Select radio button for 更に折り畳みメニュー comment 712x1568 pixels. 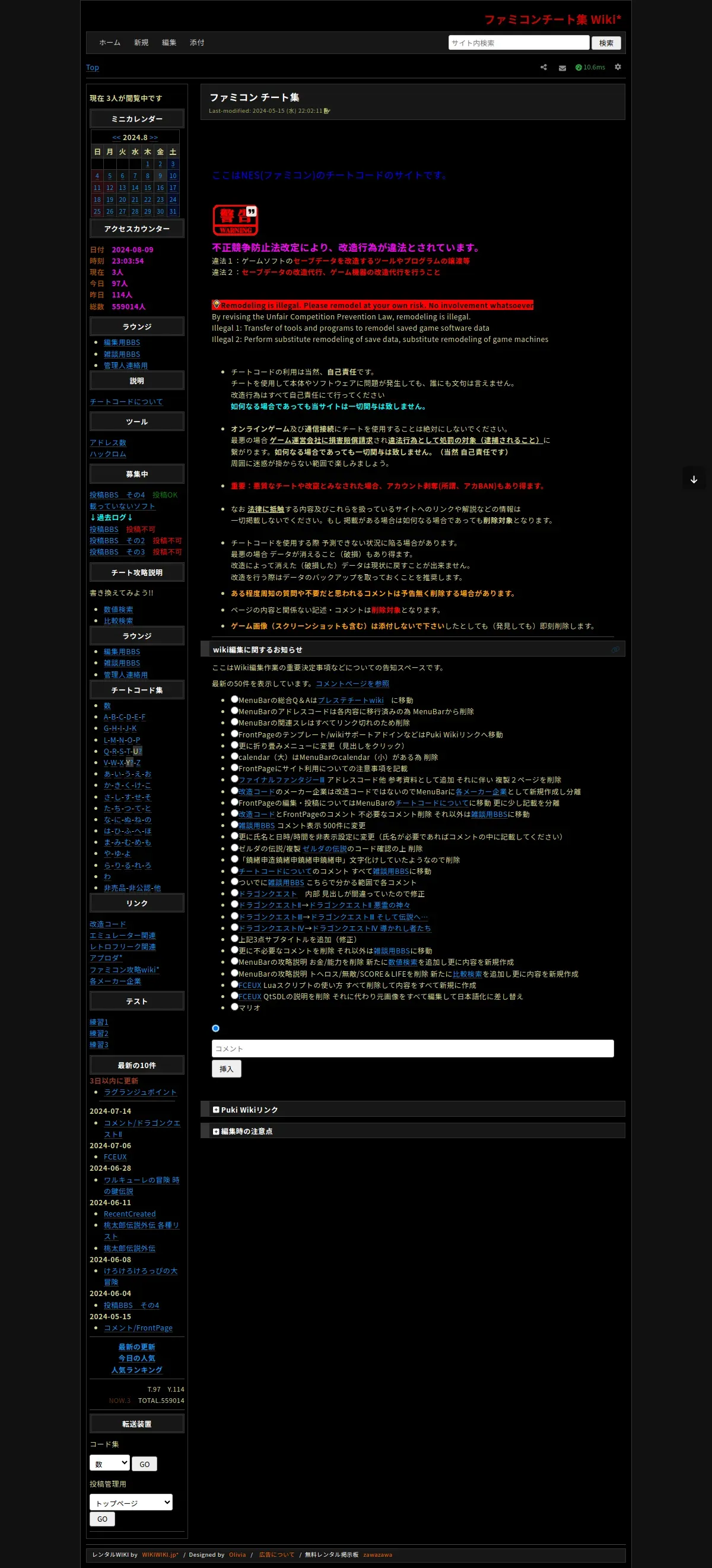pos(234,745)
